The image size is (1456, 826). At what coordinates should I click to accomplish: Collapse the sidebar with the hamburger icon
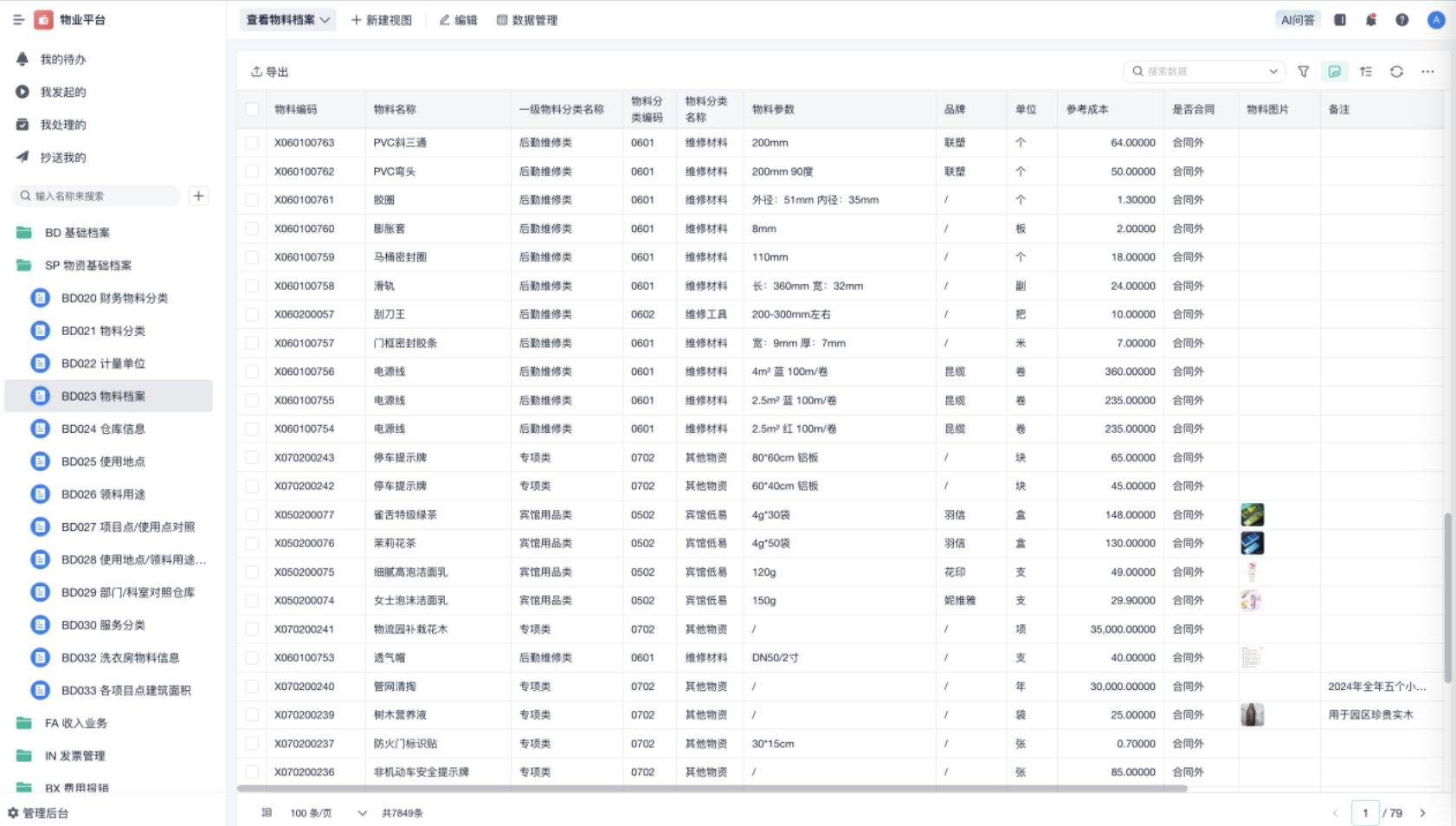18,19
